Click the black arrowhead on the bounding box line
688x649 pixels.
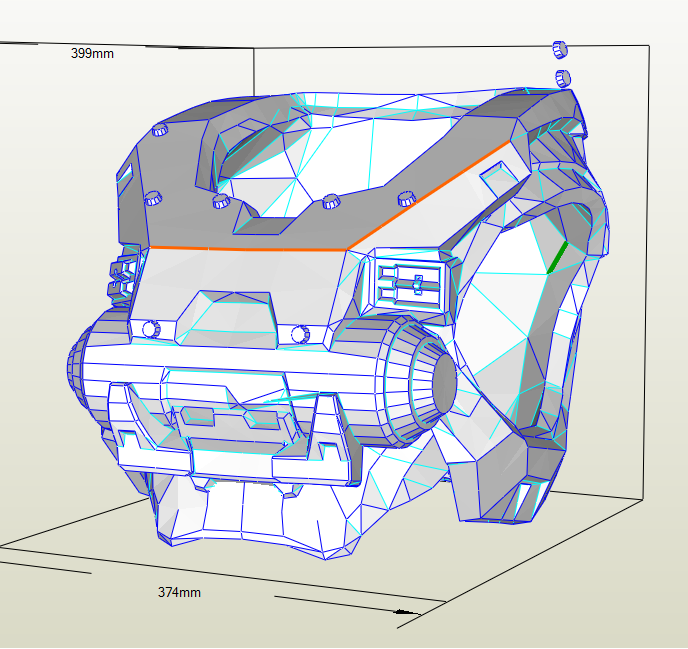pyautogui.click(x=407, y=612)
